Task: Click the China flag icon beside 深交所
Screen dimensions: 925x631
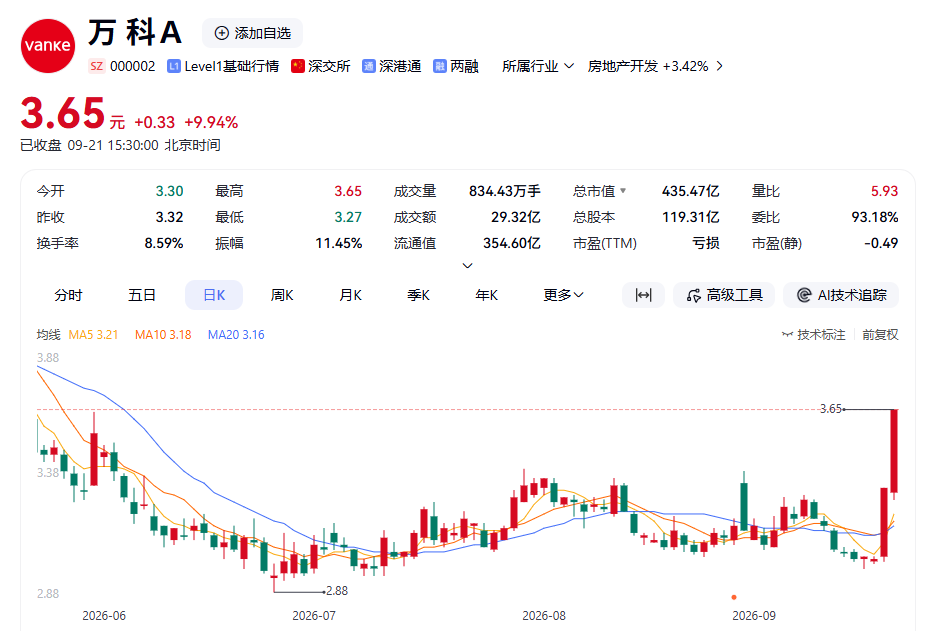Action: pyautogui.click(x=298, y=66)
